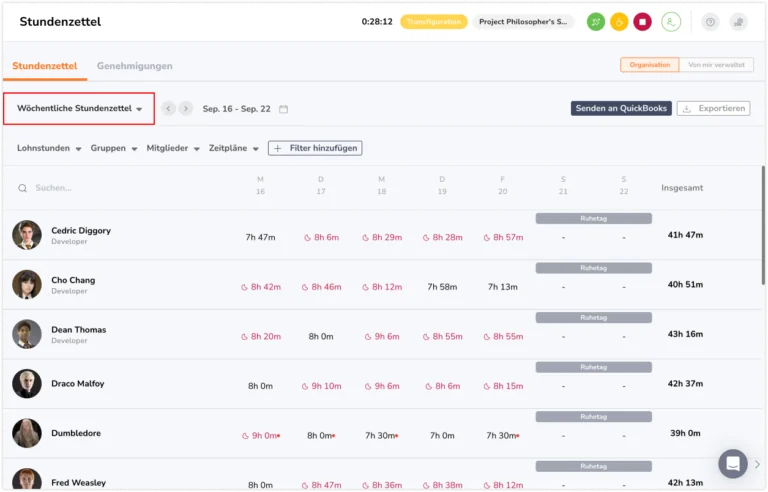768x492 pixels.
Task: Click Cedric Diggory's total 41h 47m
Action: 685,235
